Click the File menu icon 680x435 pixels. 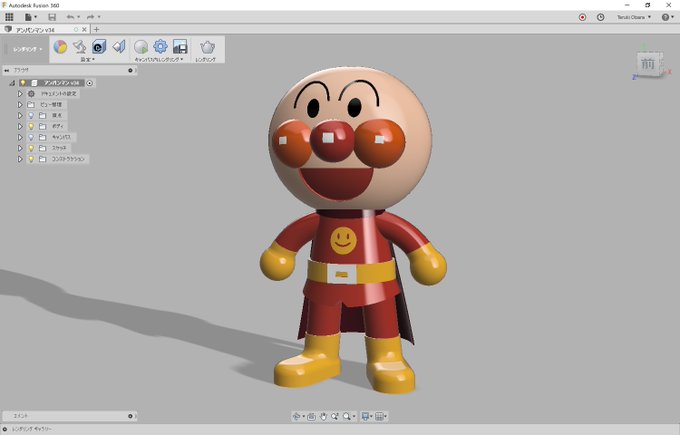pos(30,17)
